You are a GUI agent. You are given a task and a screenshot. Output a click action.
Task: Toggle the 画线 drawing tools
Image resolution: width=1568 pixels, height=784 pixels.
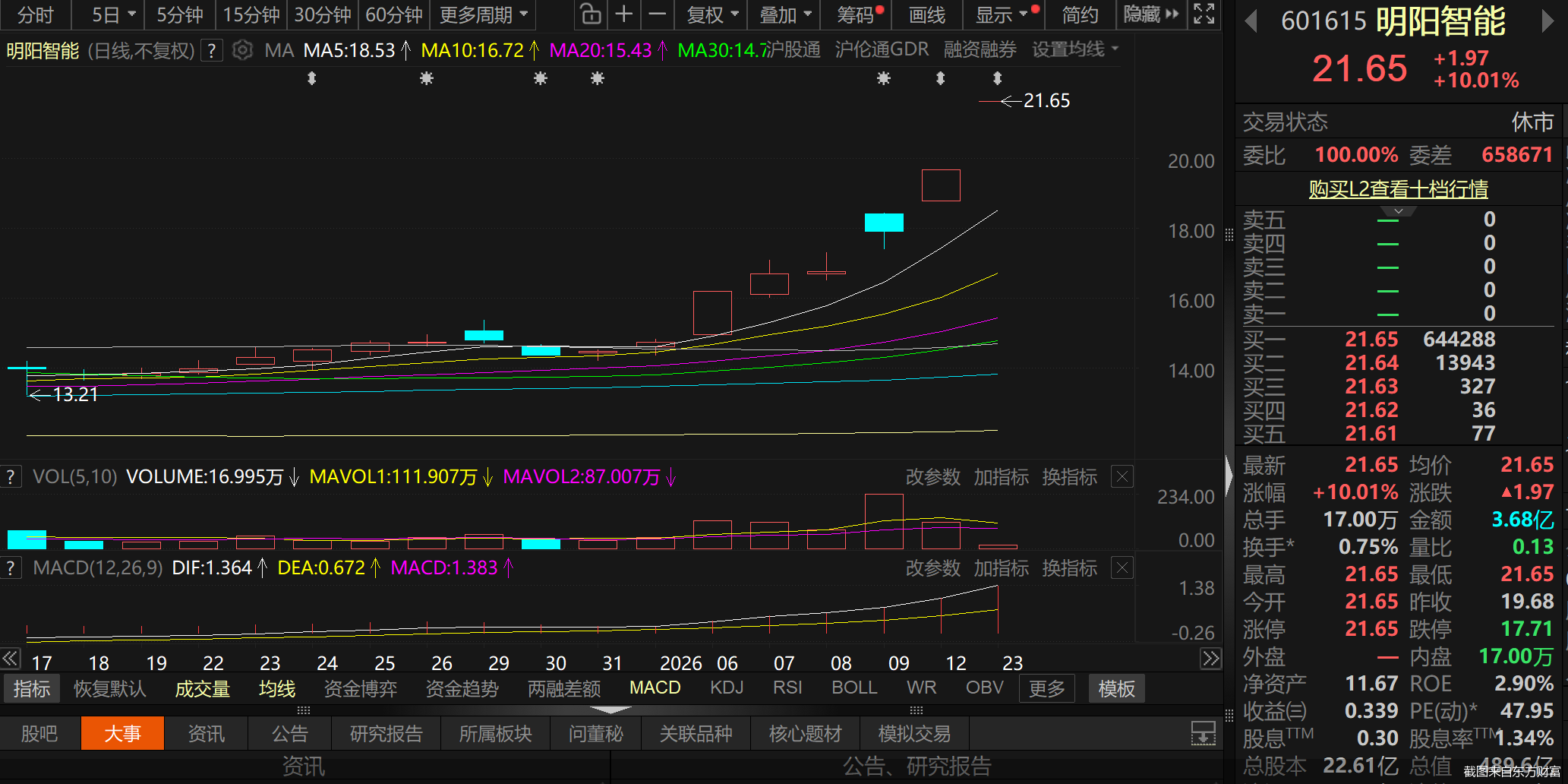point(927,14)
